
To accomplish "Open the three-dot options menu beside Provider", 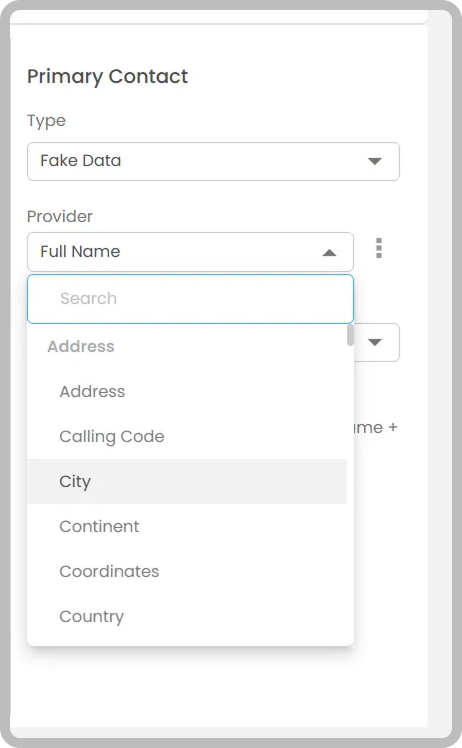I will (379, 248).
